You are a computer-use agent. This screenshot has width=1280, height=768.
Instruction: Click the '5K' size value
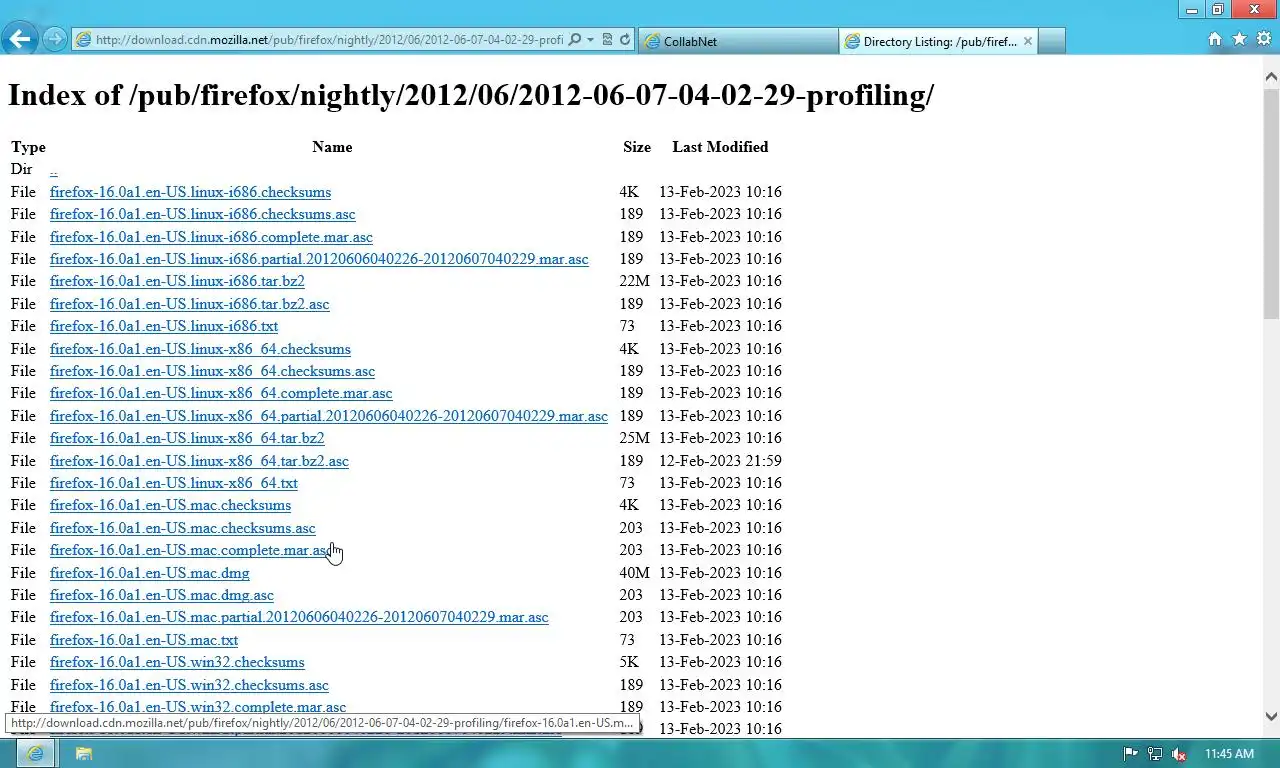(x=629, y=662)
